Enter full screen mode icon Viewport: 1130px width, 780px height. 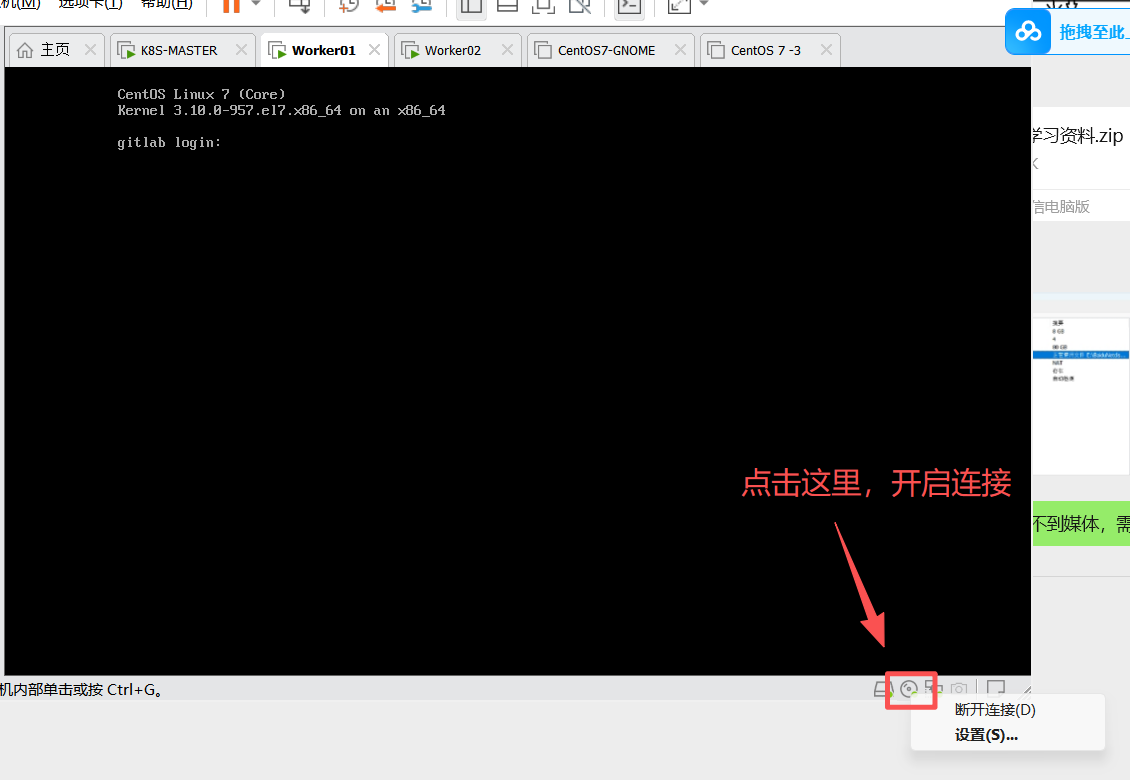click(x=543, y=6)
